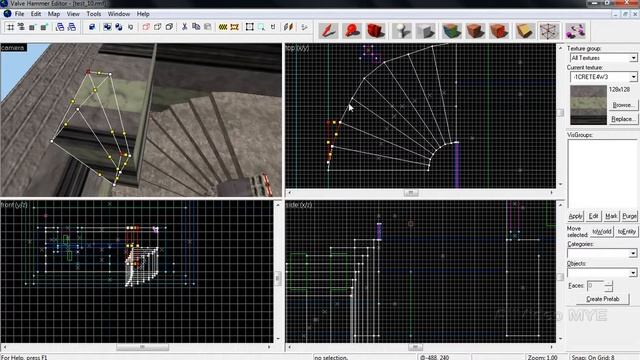The width and height of the screenshot is (640, 360).
Task: Open the Tools menu
Action: tap(93, 14)
